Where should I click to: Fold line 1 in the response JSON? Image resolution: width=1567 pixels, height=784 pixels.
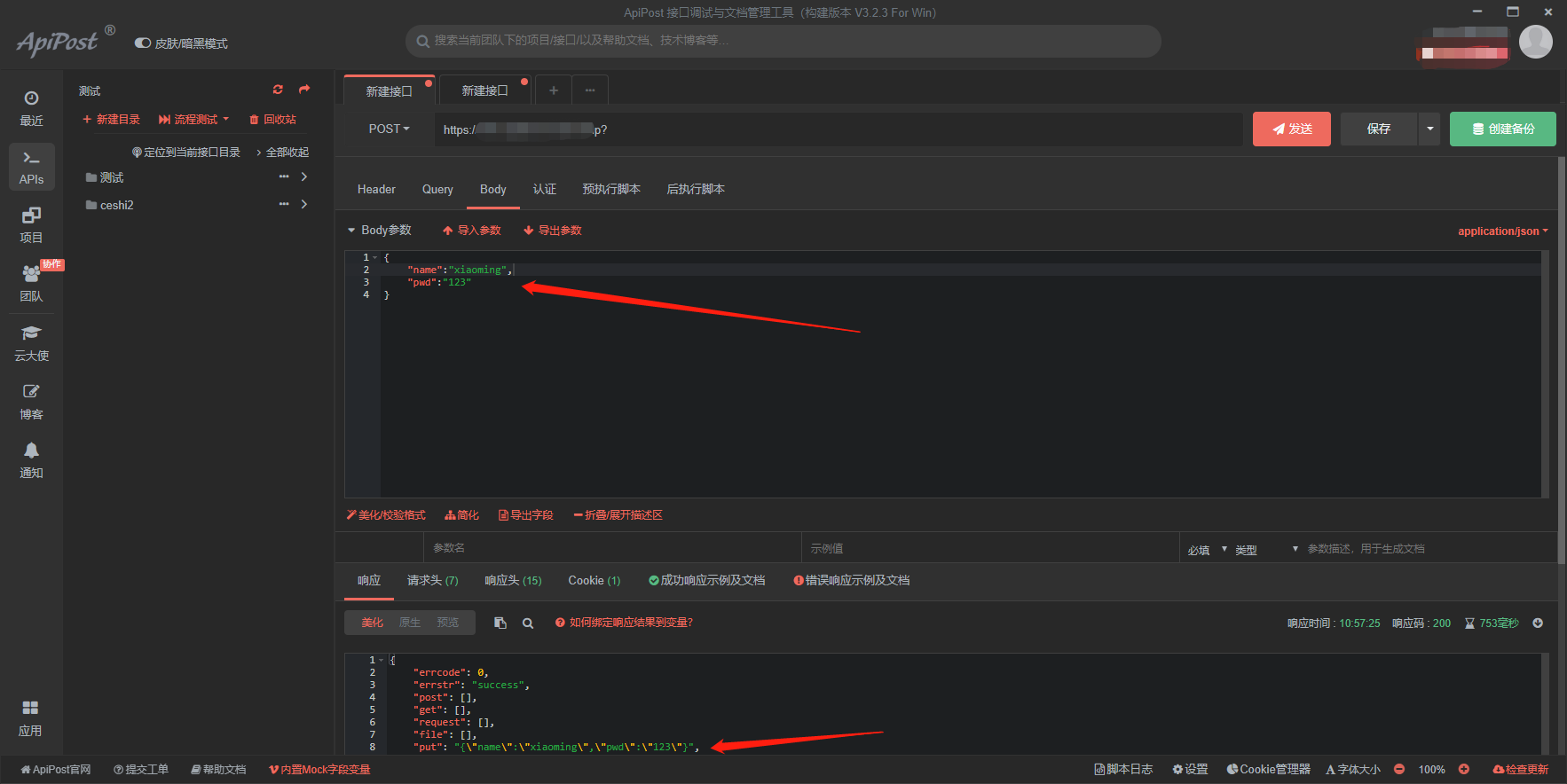coord(382,660)
